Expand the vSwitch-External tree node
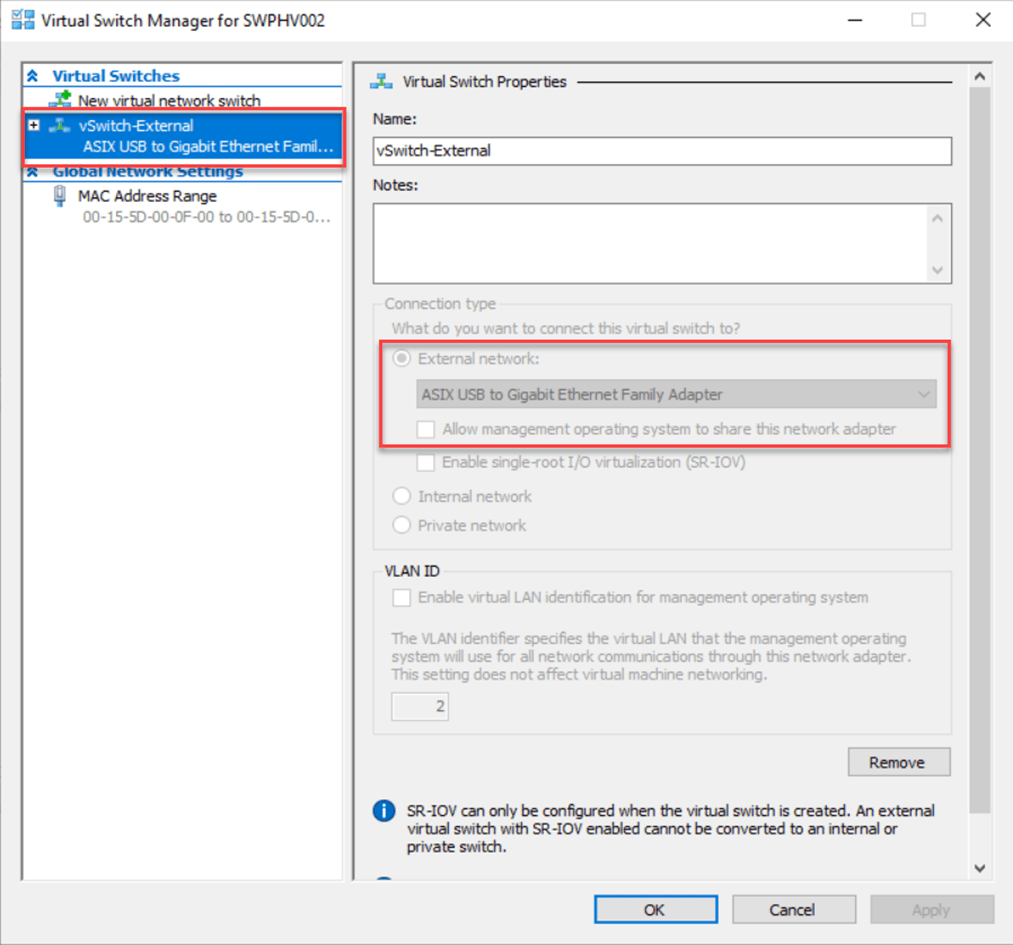Screen dimensions: 1013x945 (34, 126)
